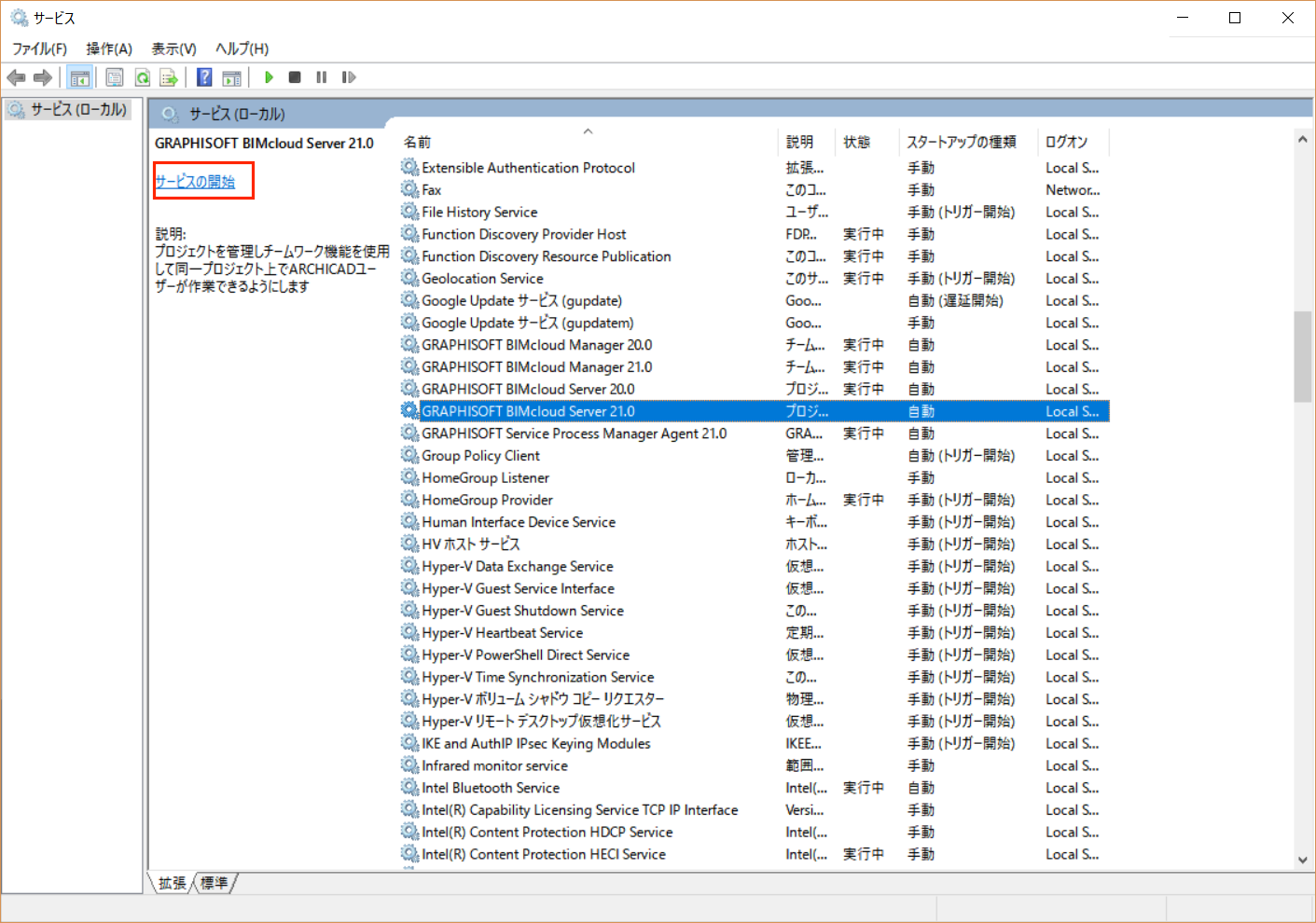1316x923 pixels.
Task: Click the scrollbar up arrow of services list
Action: coord(1303,139)
